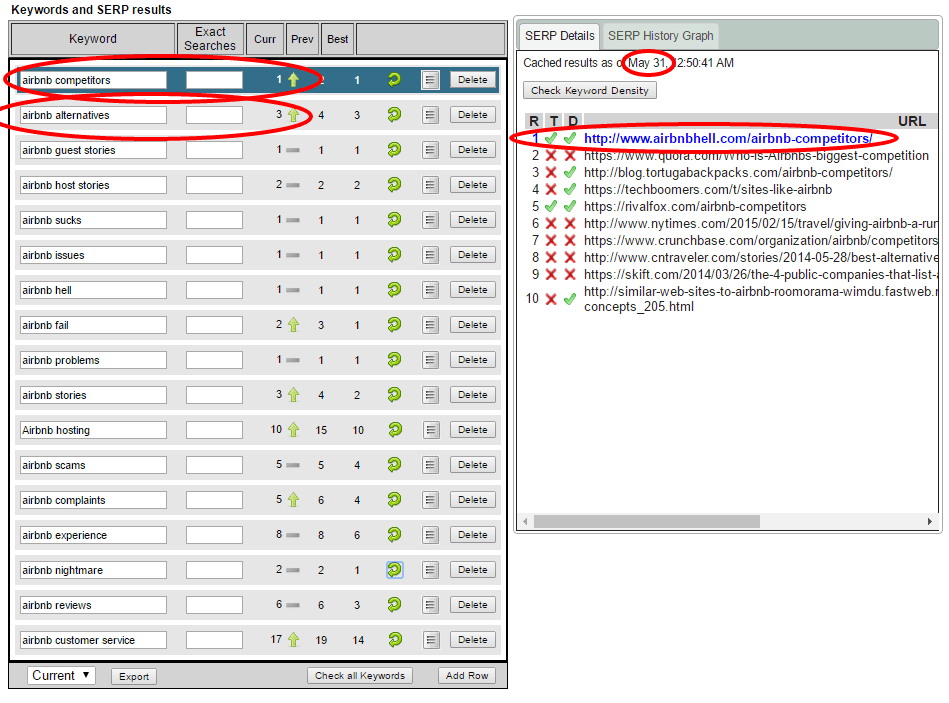The width and height of the screenshot is (949, 703).
Task: Select the SERP Details tab
Action: tap(559, 36)
